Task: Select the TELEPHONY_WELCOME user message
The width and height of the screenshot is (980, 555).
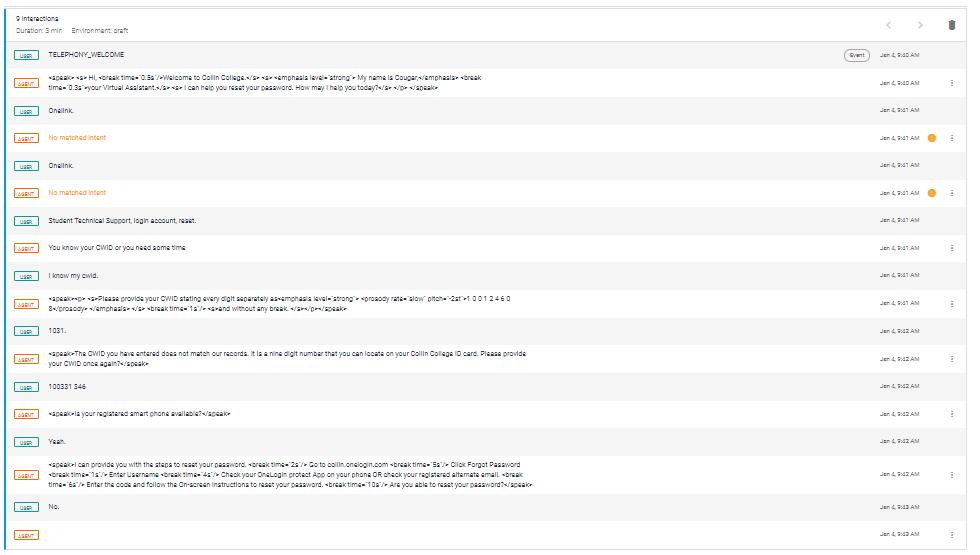Action: pyautogui.click(x=86, y=54)
